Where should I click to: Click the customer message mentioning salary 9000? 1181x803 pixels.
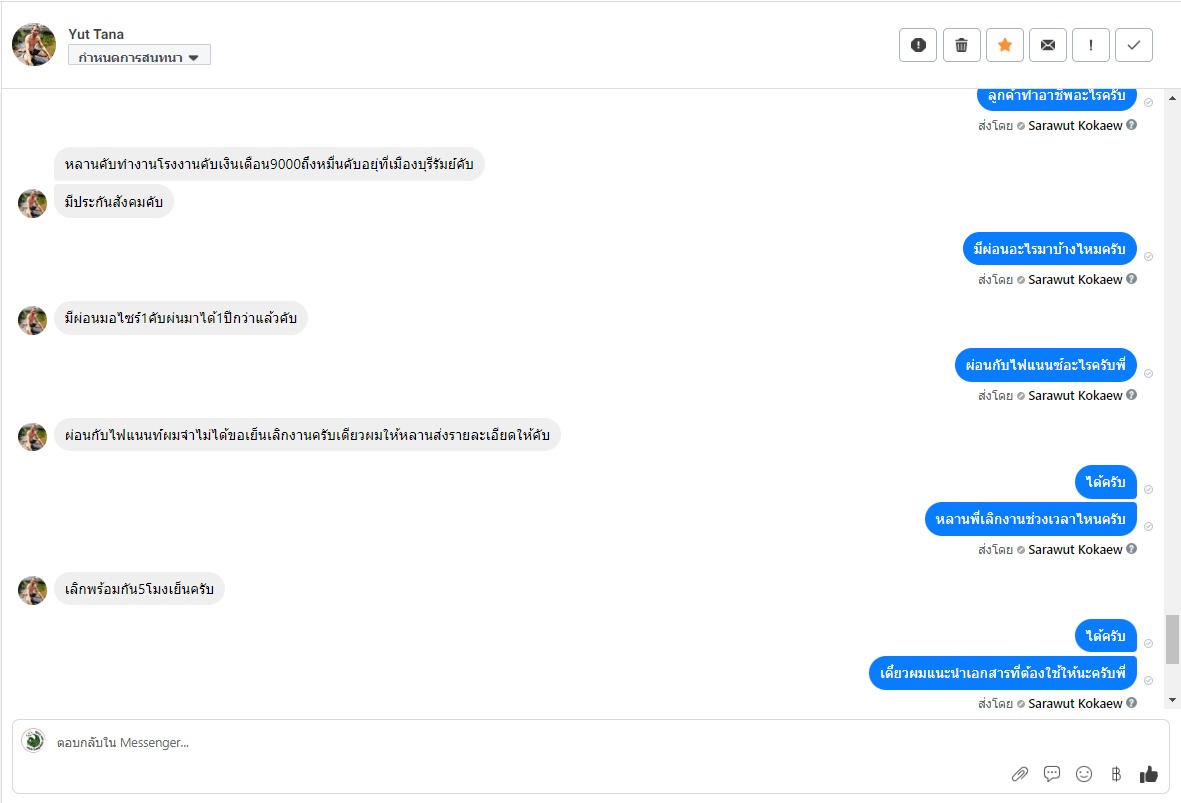click(269, 164)
